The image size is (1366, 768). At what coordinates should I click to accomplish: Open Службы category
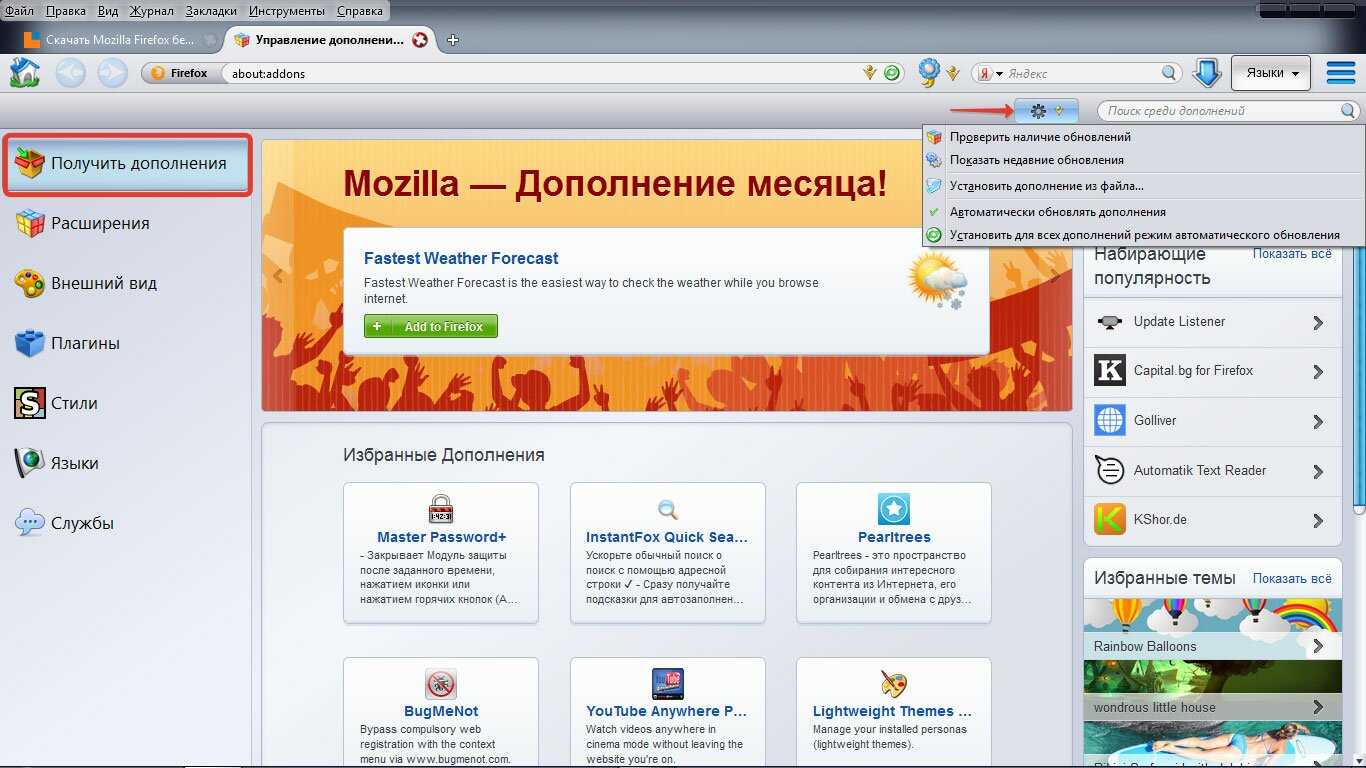[x=125, y=523]
